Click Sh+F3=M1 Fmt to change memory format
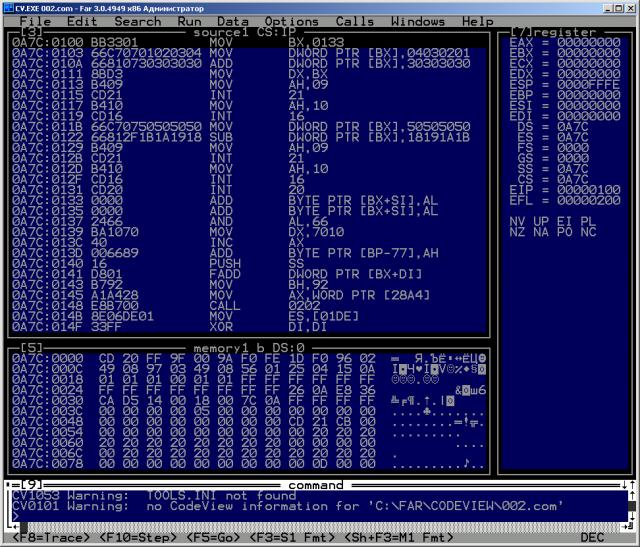 click(x=396, y=539)
